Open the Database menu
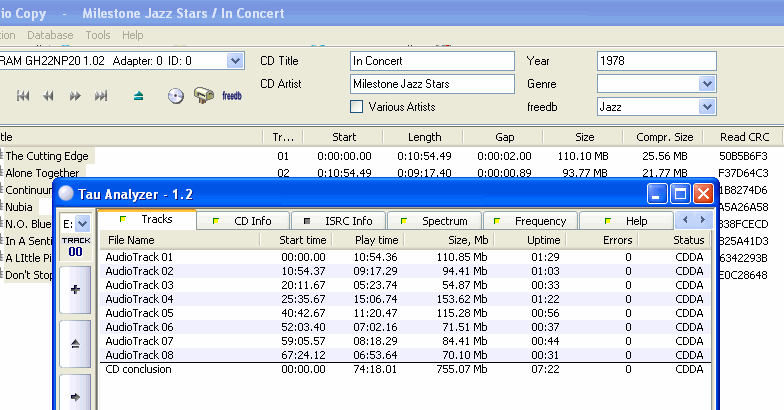 [50, 35]
